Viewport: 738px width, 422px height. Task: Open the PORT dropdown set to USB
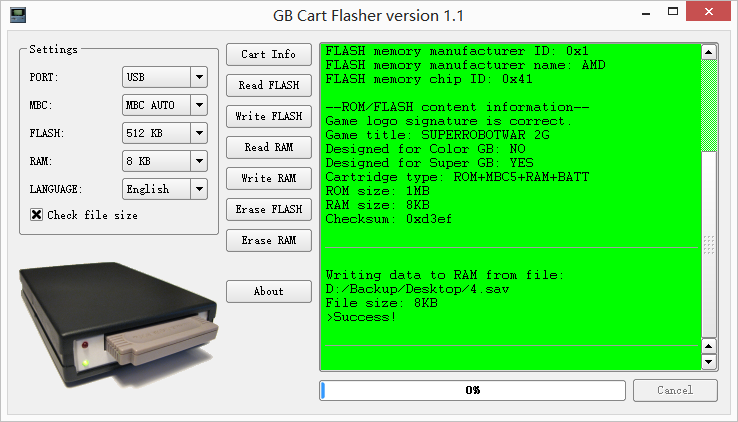click(x=164, y=77)
